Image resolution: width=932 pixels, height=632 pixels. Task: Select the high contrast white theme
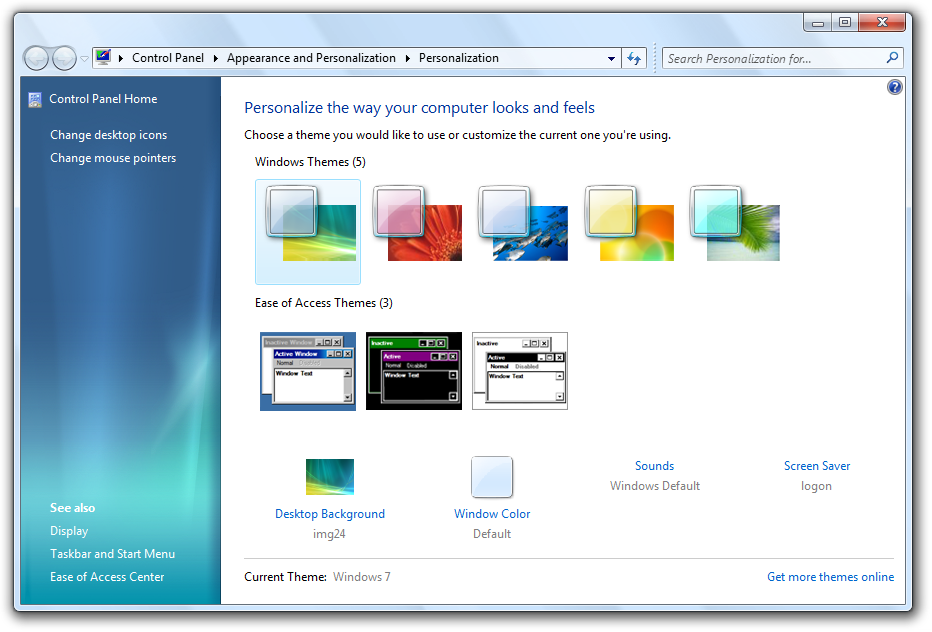click(x=520, y=372)
